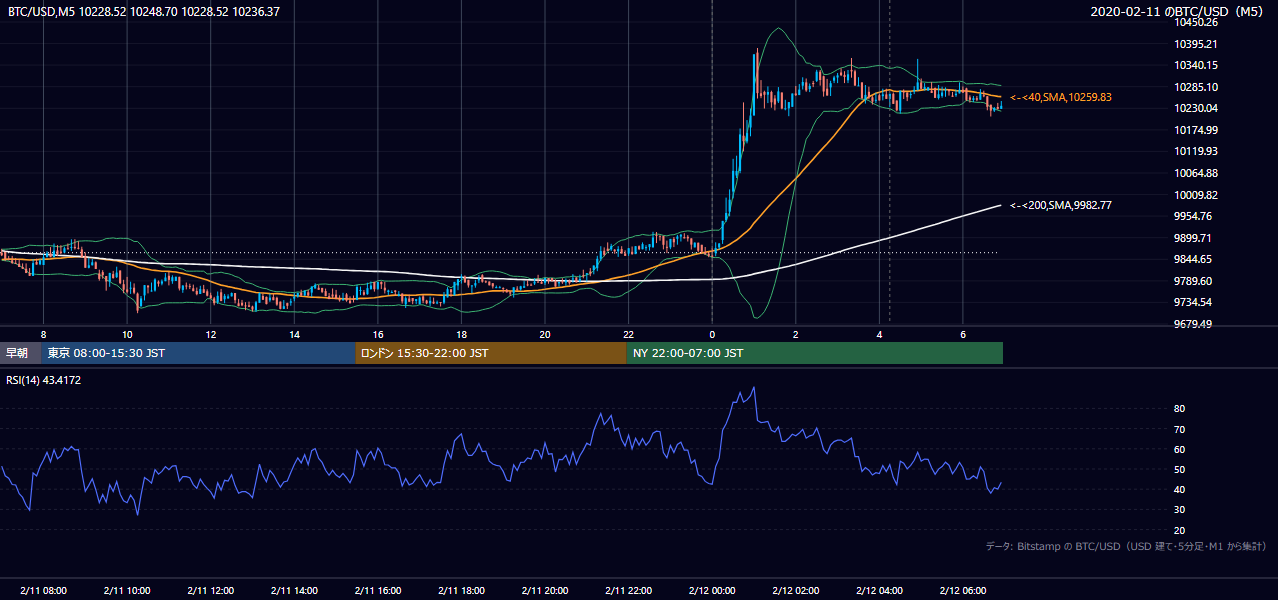
Task: Select the 東京 08:00-15:30 JST session bar
Action: [199, 353]
